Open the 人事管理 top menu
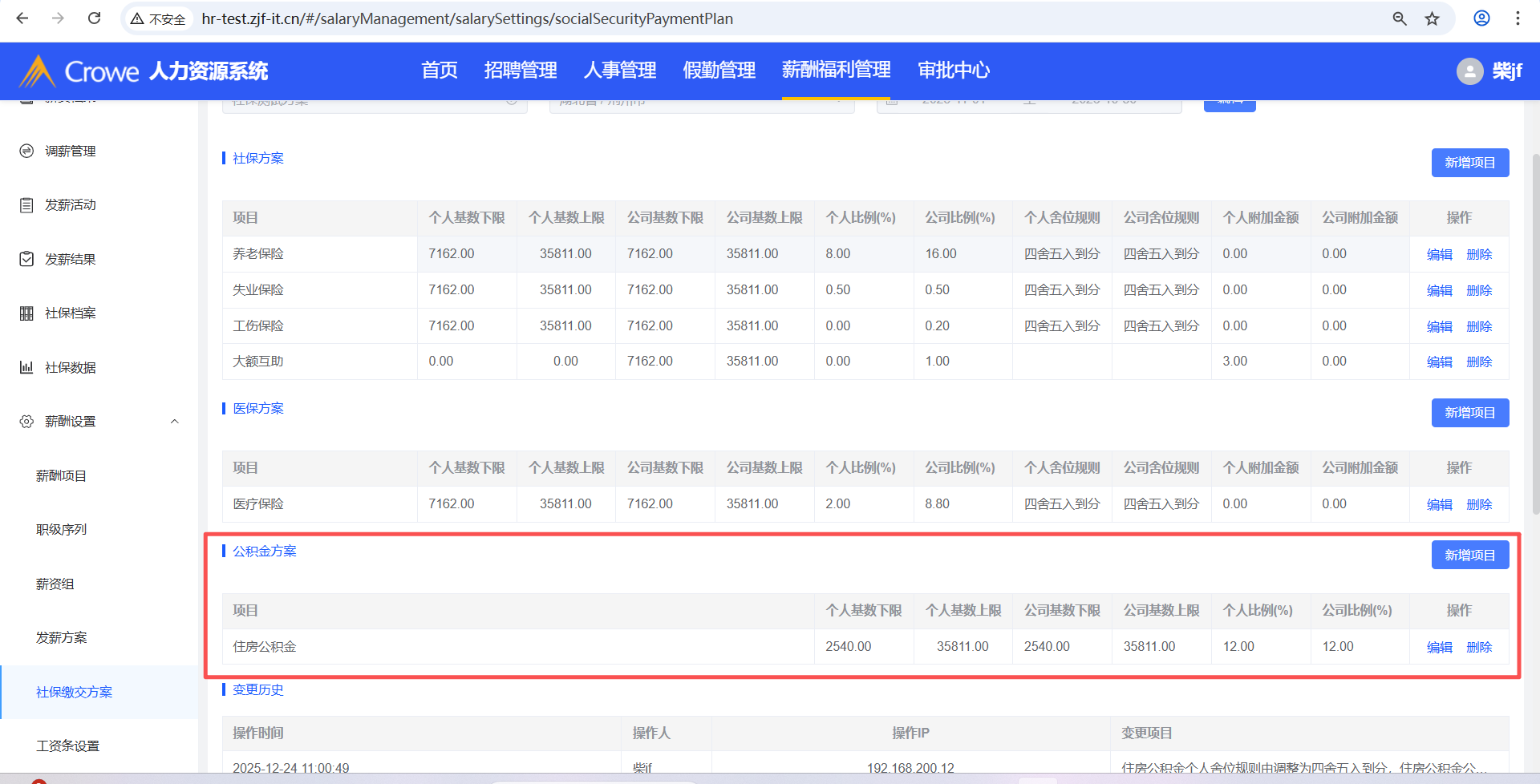The width and height of the screenshot is (1540, 784). point(619,71)
